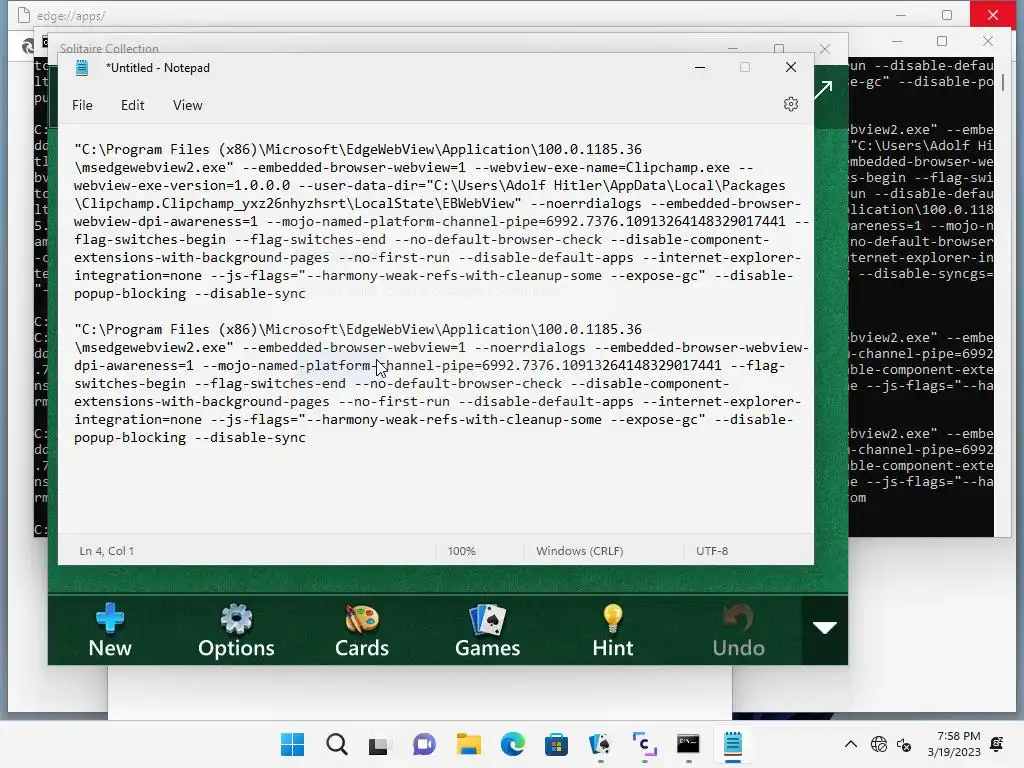1024x768 pixels.
Task: Open the notification center icon
Action: [997, 743]
